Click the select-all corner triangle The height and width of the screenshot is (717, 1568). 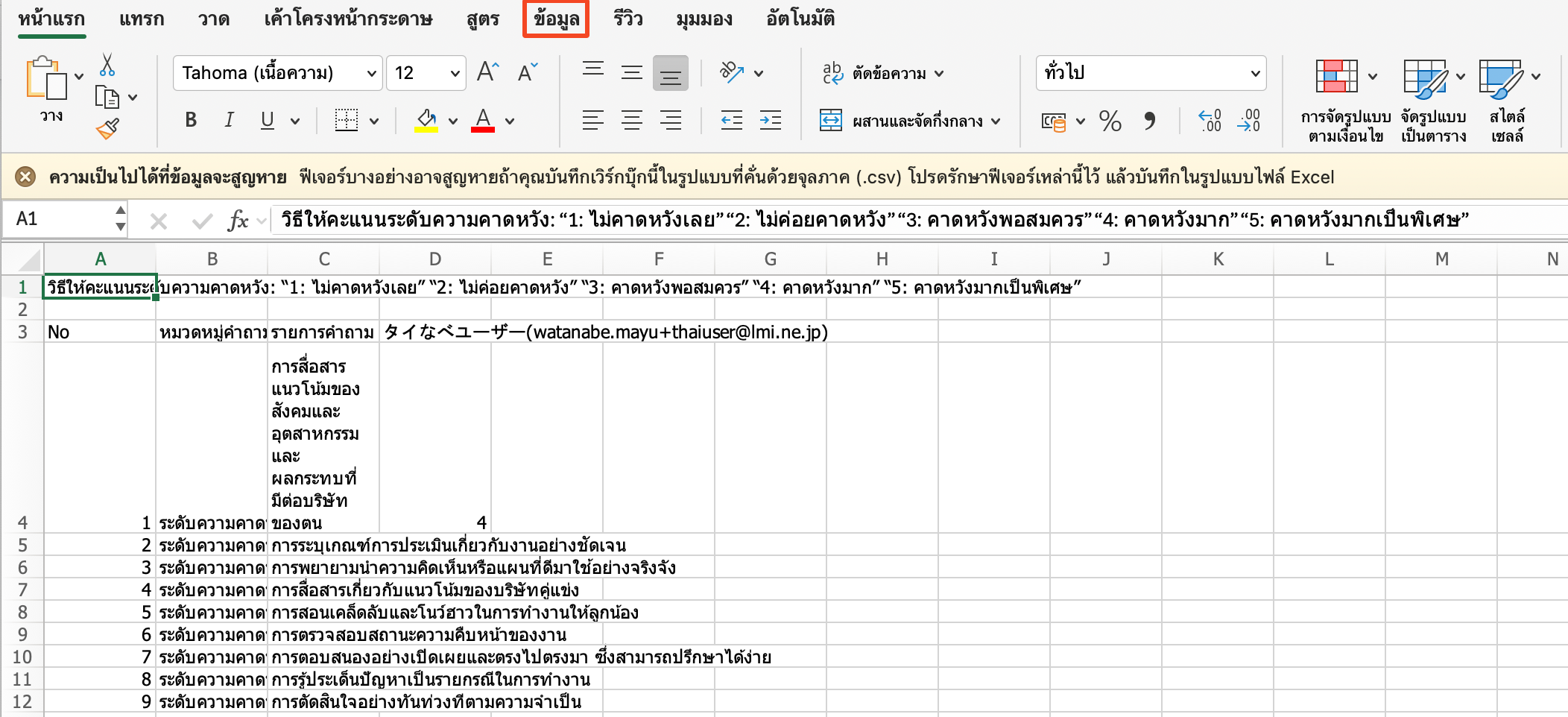[30, 259]
